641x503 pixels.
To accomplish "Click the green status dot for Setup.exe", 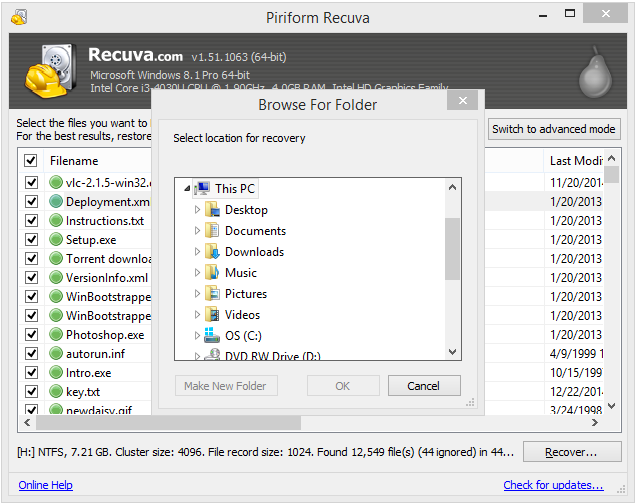I will tap(56, 239).
